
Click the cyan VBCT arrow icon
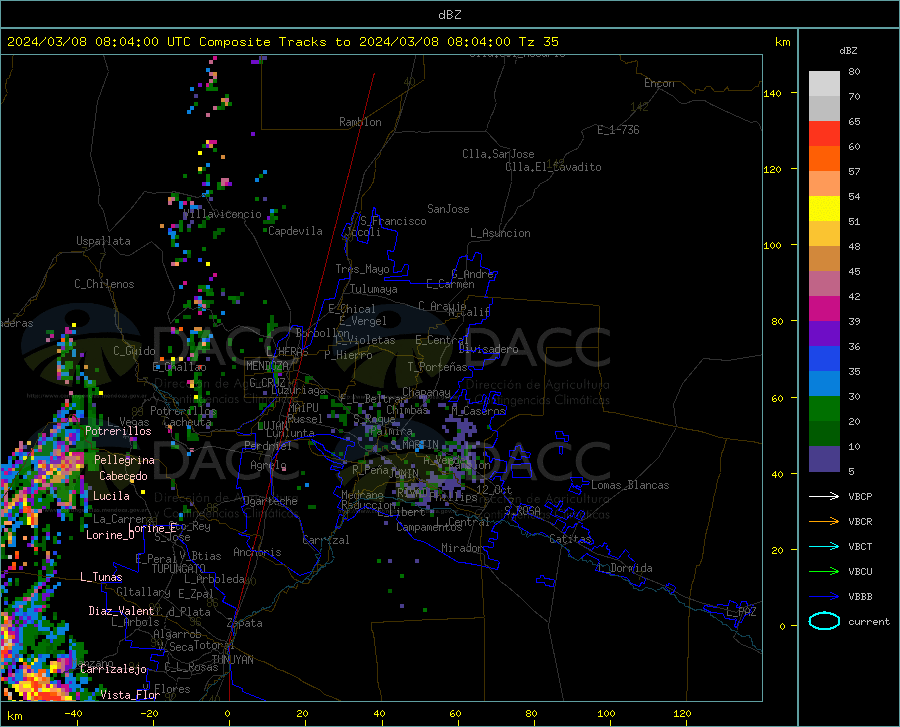tap(824, 546)
